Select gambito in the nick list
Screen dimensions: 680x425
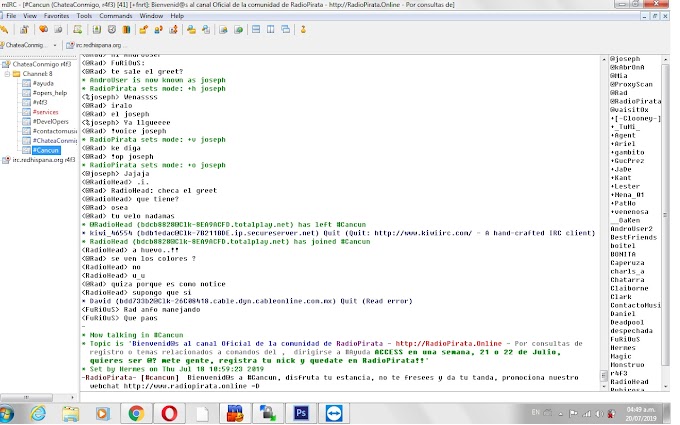point(628,152)
